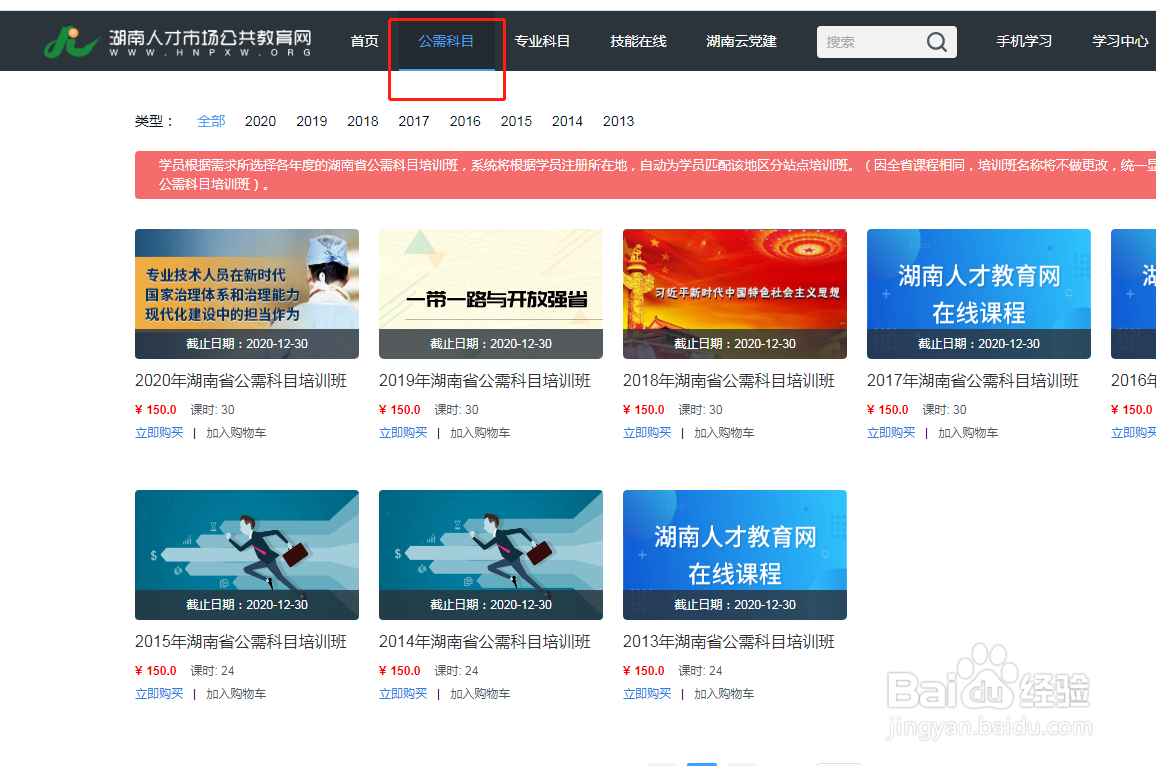Open title 2019年湖南省公需科目培训班
Viewport: 1156px width, 766px height.
tap(485, 380)
